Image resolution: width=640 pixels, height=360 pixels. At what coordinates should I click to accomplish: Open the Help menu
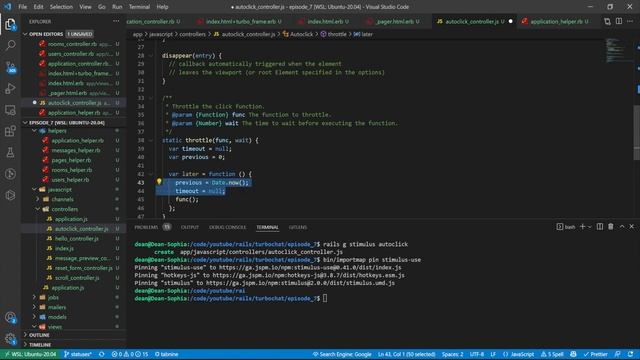tap(162, 7)
